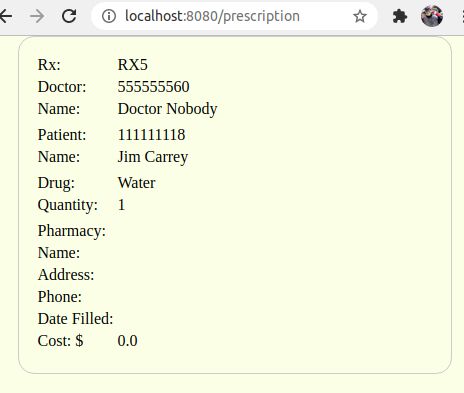Click the Address: label
The width and height of the screenshot is (464, 393).
[66, 275]
